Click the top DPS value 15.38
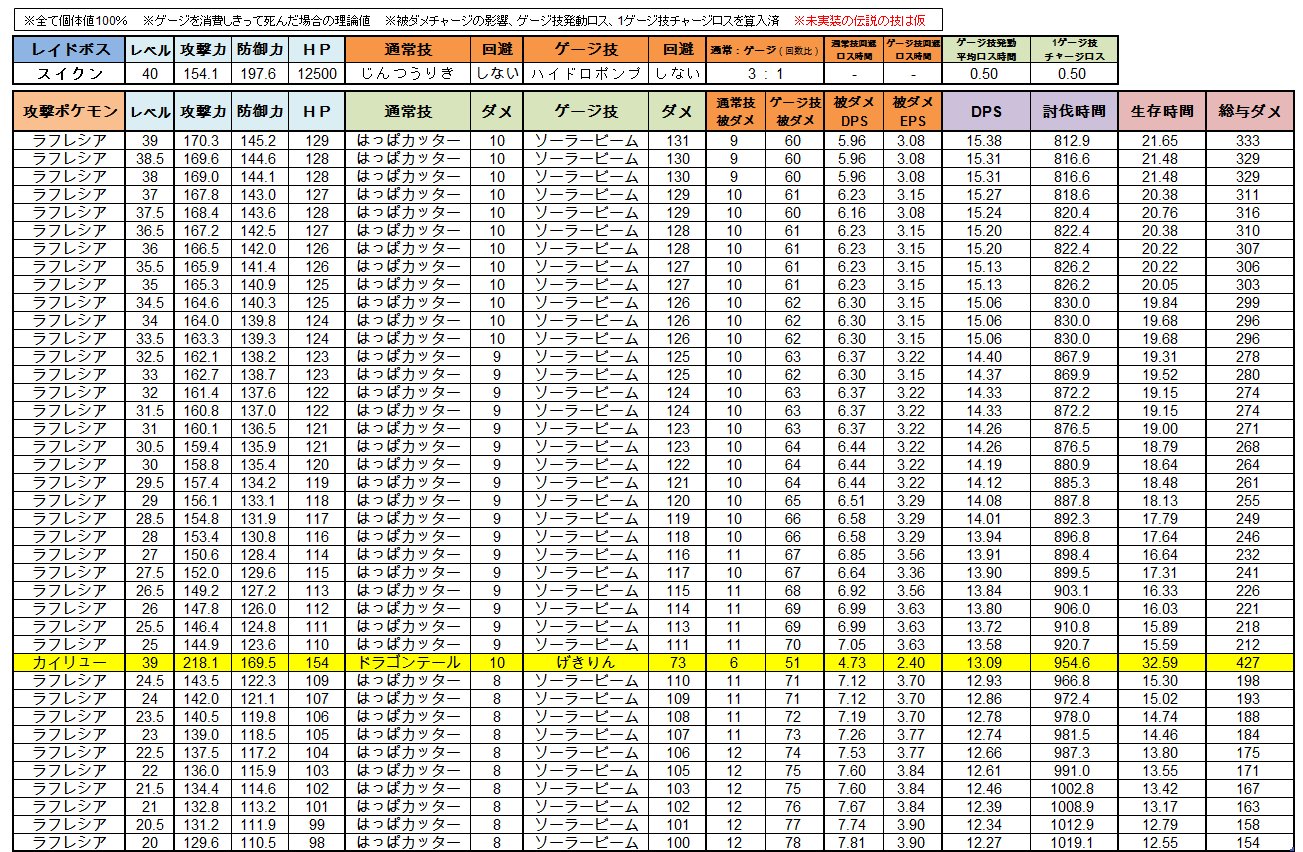Image resolution: width=1303 pixels, height=852 pixels. point(986,141)
